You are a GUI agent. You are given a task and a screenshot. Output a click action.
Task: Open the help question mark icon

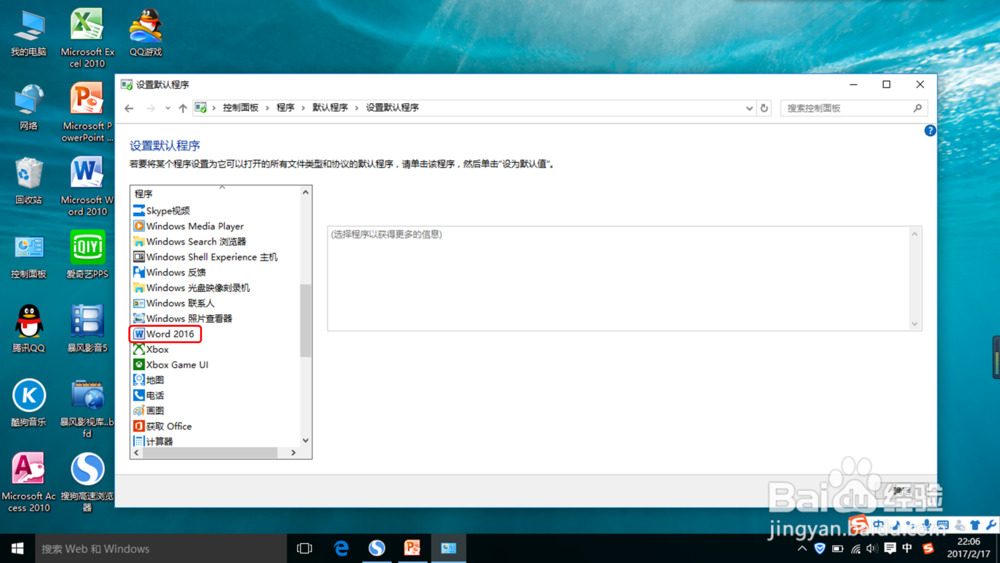click(930, 131)
